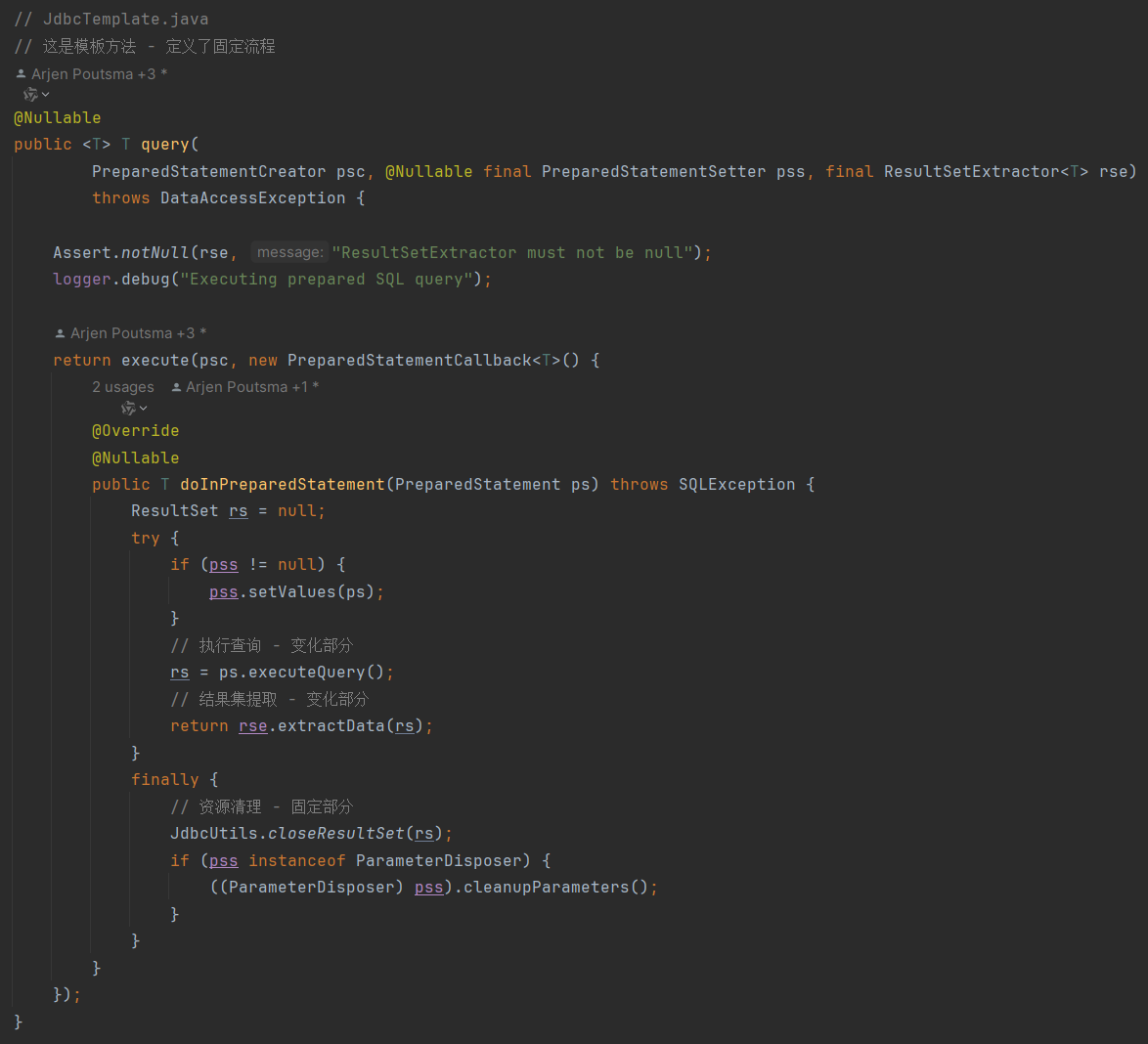Image resolution: width=1148 pixels, height=1044 pixels.
Task: Click the italic 'notNull' method call
Action: [x=155, y=252]
